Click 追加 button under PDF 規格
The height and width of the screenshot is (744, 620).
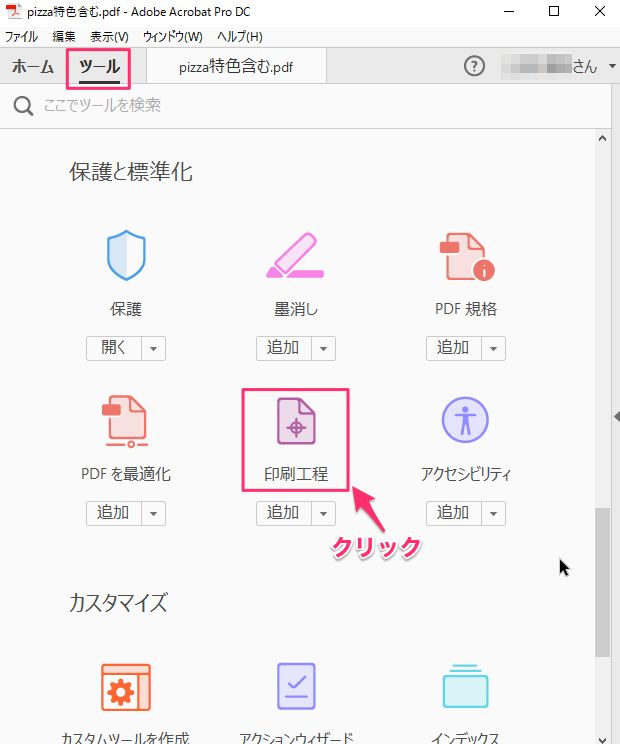coord(453,348)
